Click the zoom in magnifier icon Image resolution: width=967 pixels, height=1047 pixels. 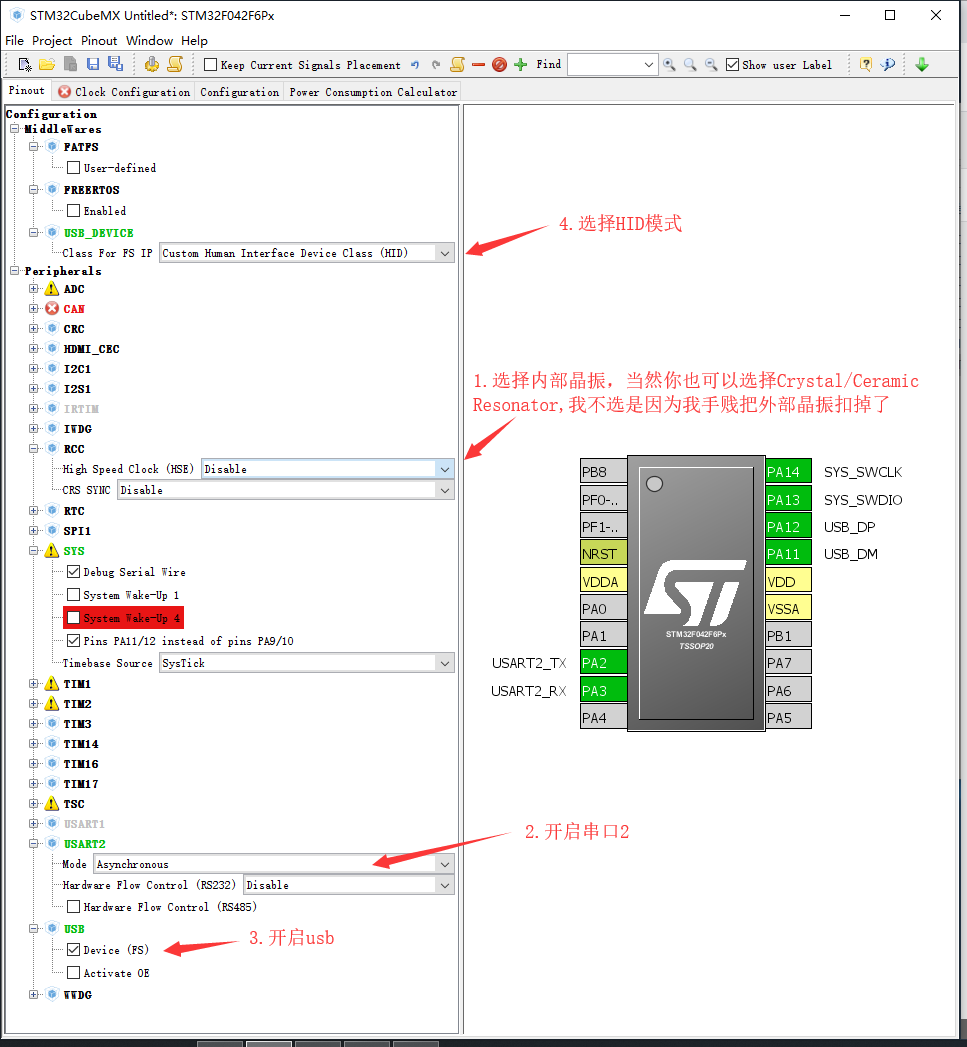(x=668, y=63)
